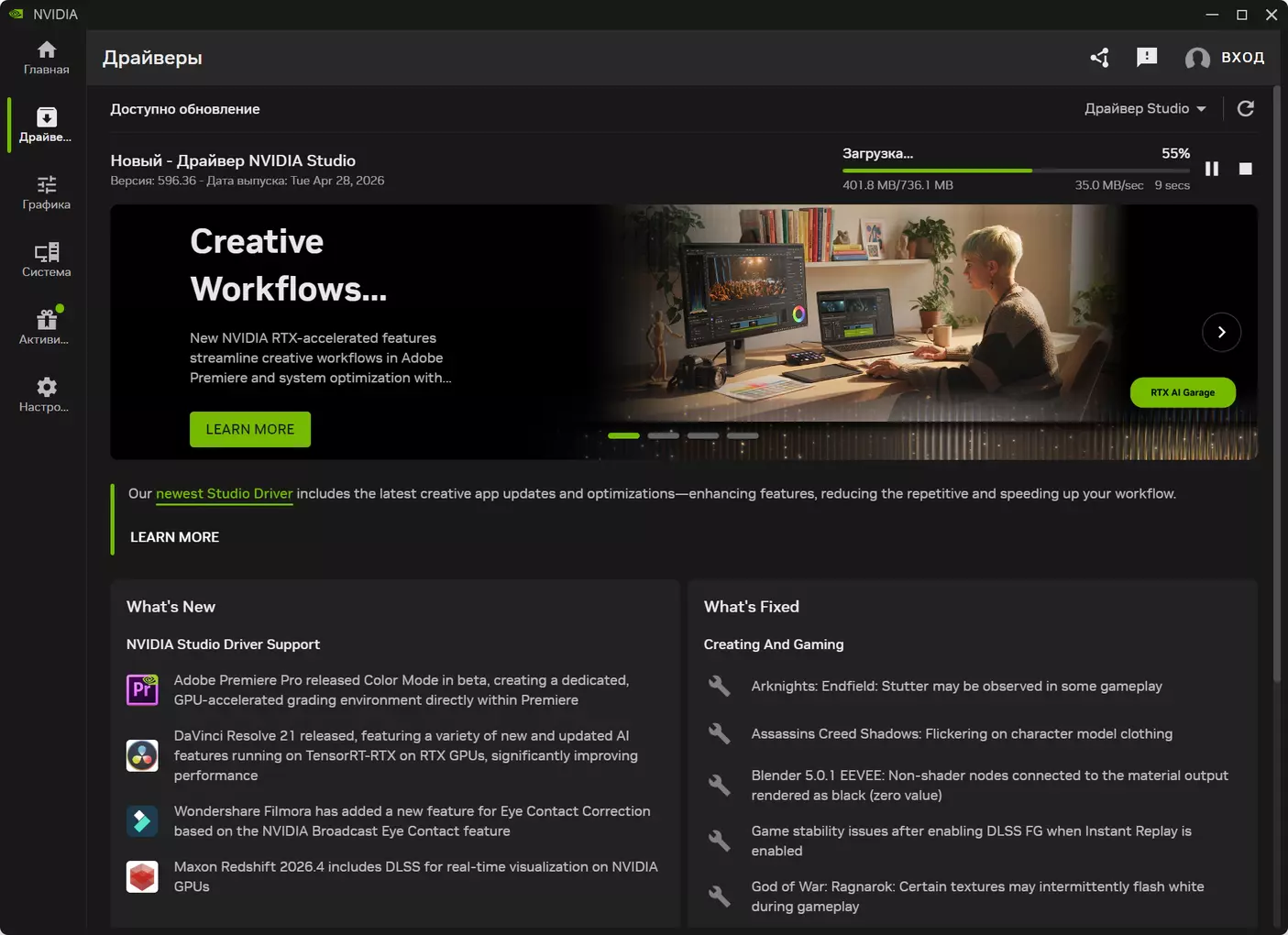Viewport: 1288px width, 935px height.
Task: Select the second carousel slide indicator
Action: 663,435
